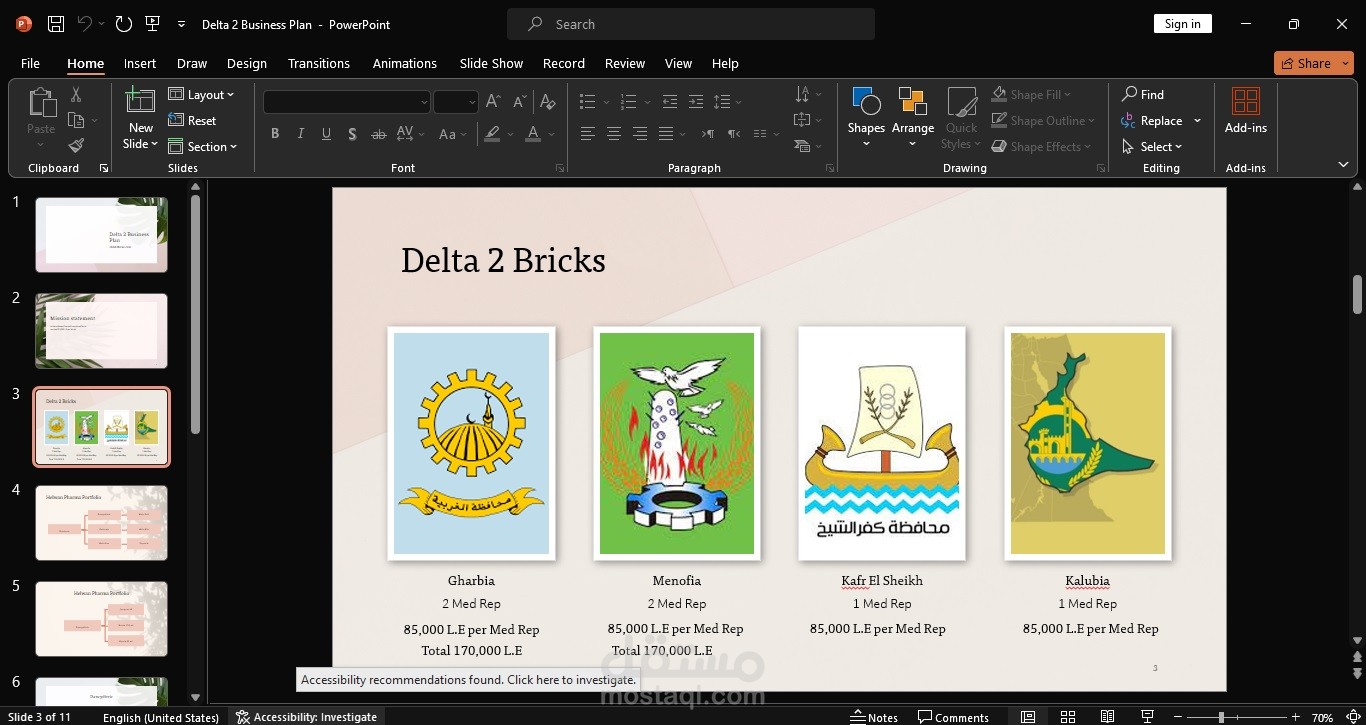This screenshot has height=725, width=1366.
Task: Apply text shadow with the S icon
Action: point(352,134)
